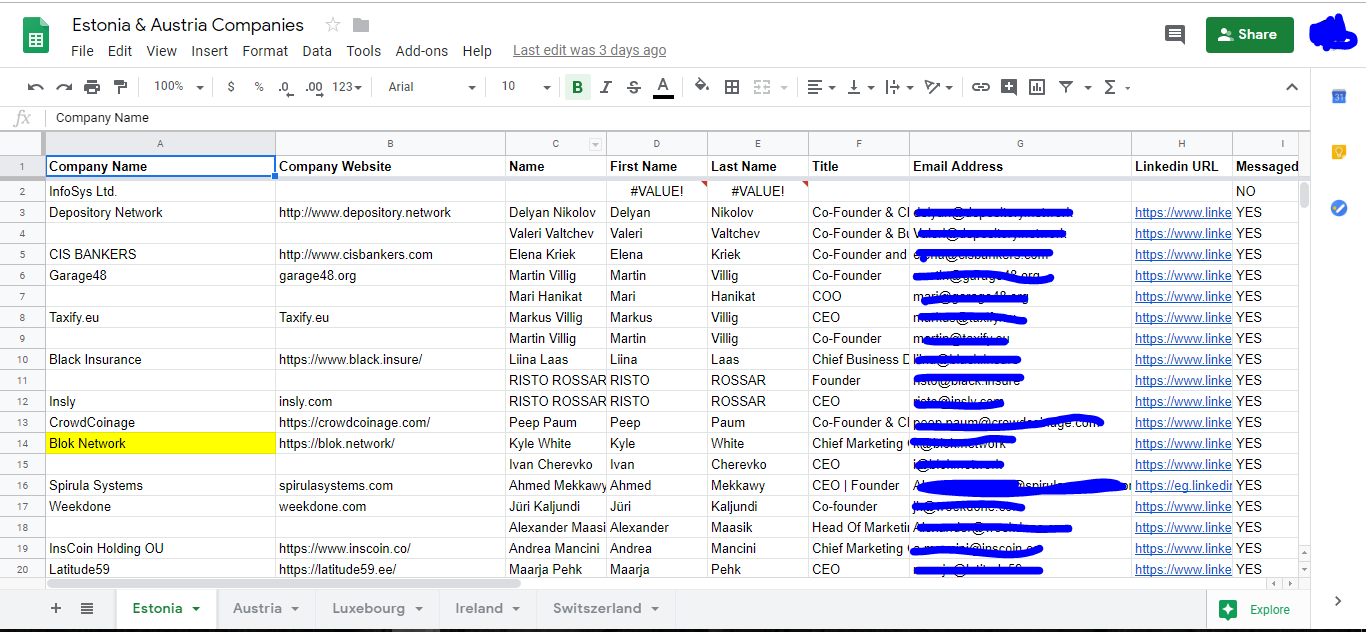This screenshot has height=632, width=1366.
Task: Click the green Share button
Action: 1249,34
